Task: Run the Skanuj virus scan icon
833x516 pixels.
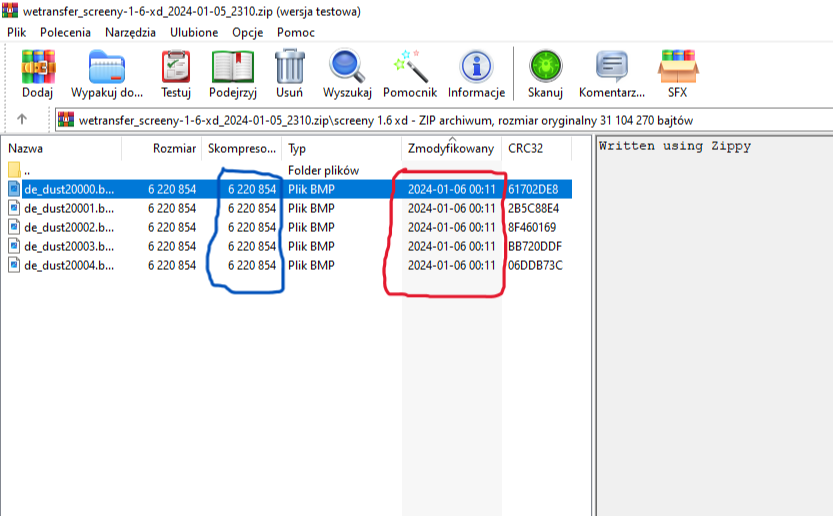Action: [546, 67]
